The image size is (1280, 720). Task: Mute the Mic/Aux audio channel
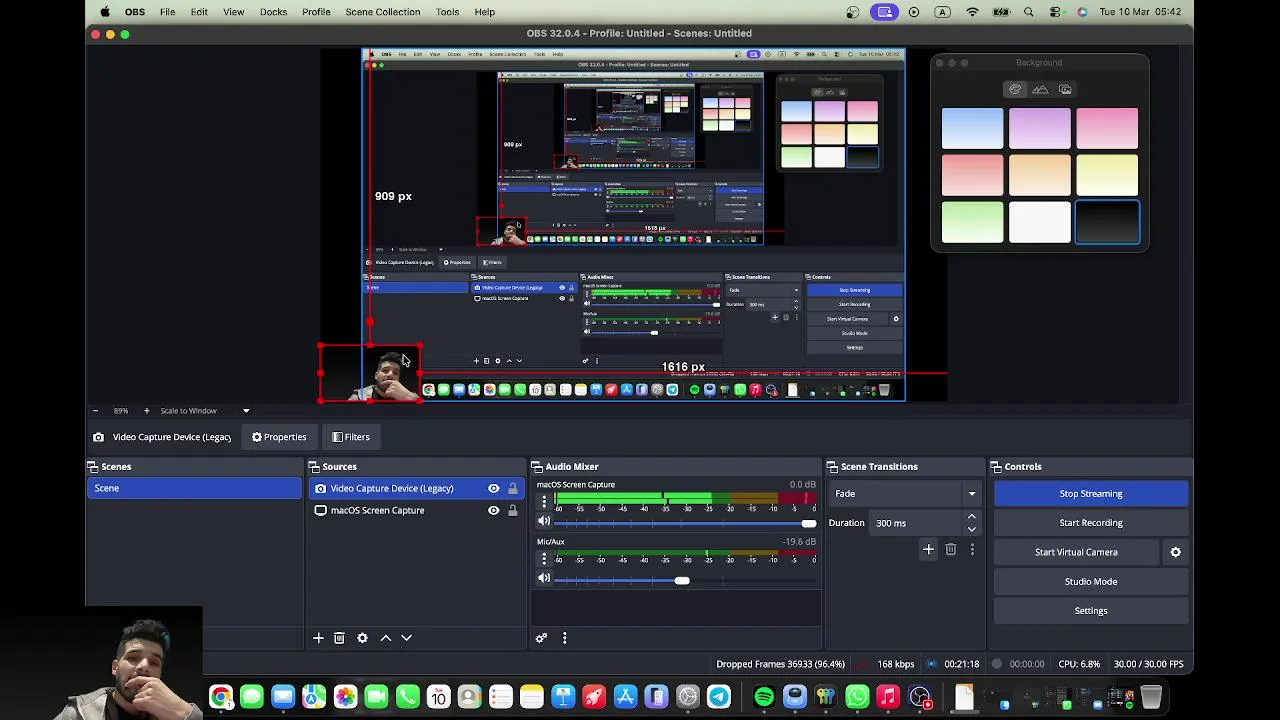point(544,579)
